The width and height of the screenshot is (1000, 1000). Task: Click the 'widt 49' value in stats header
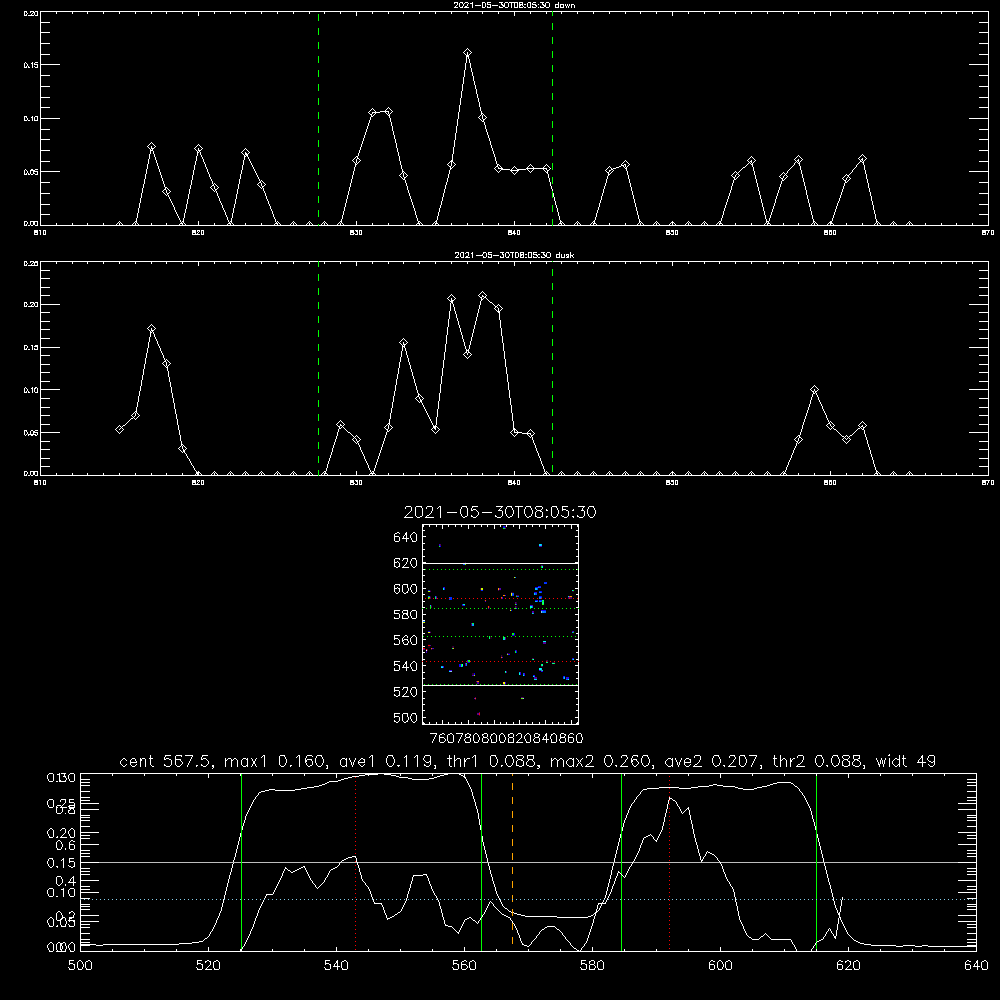point(906,761)
